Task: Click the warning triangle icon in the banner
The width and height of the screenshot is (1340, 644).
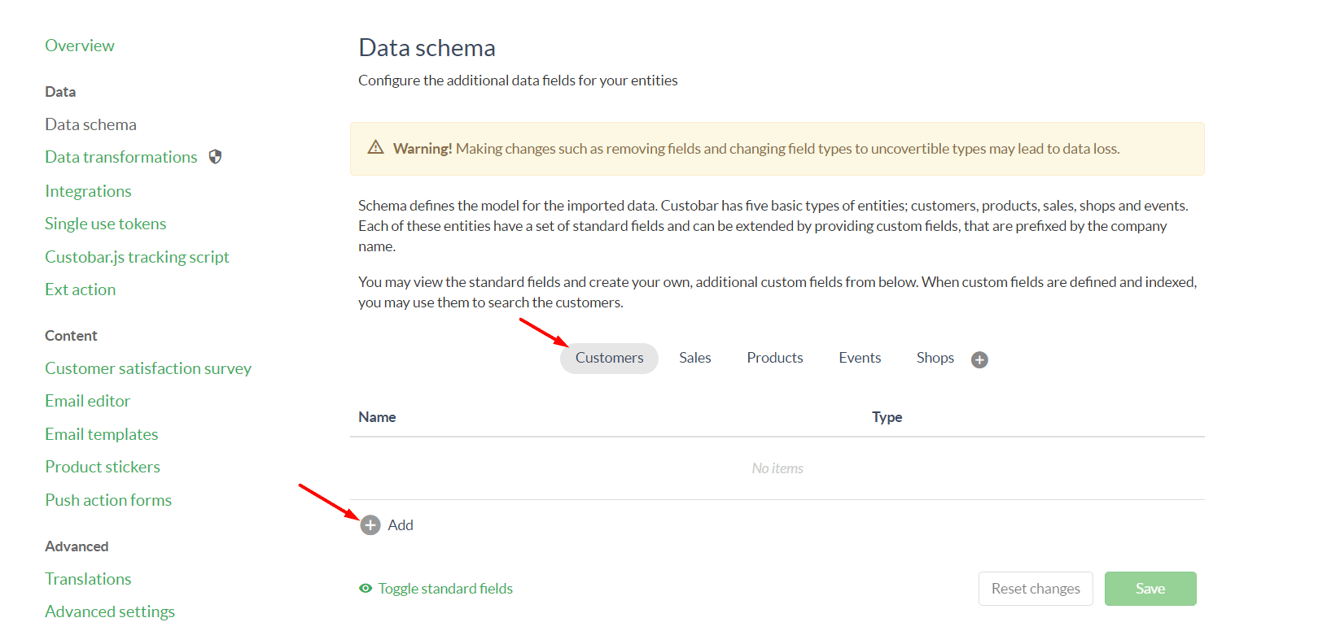Action: click(x=376, y=148)
